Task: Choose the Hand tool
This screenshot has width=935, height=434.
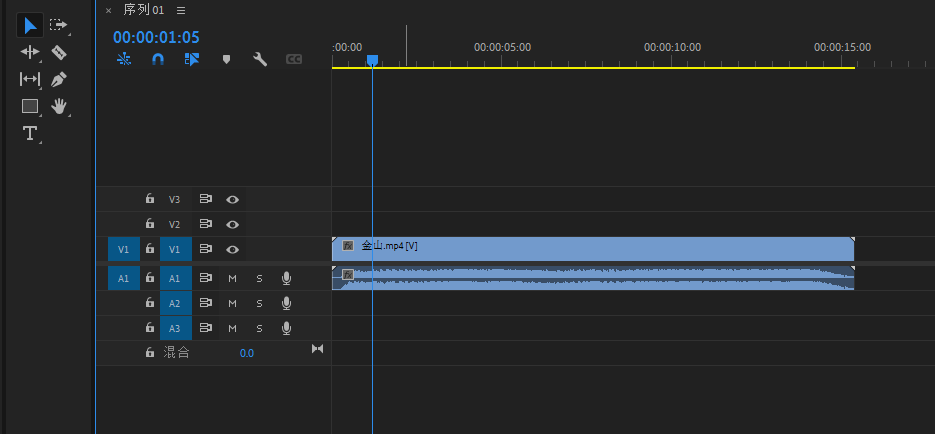Action: pyautogui.click(x=58, y=106)
